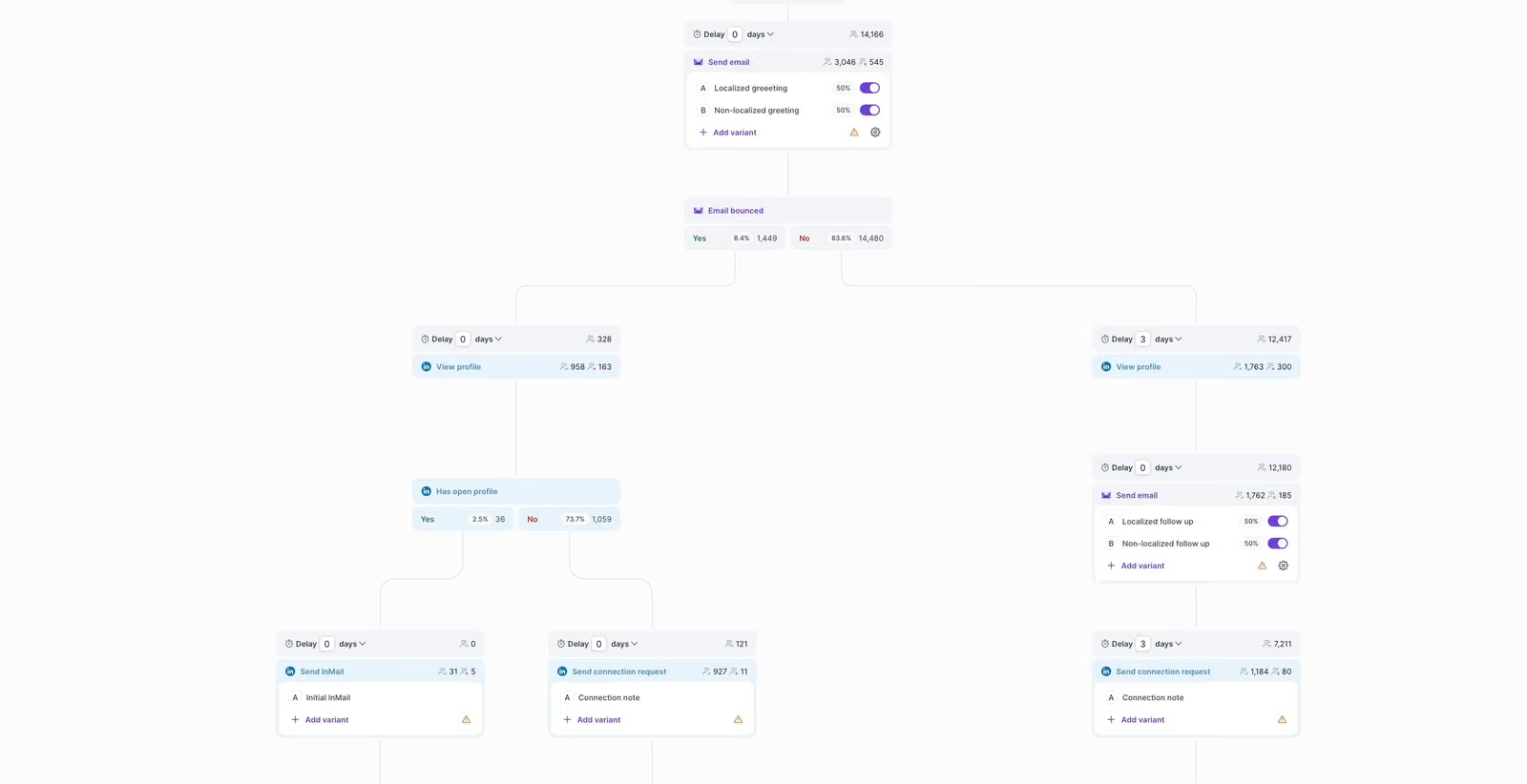Open the Has open profile condition header
This screenshot has height=784, width=1527.
point(516,491)
